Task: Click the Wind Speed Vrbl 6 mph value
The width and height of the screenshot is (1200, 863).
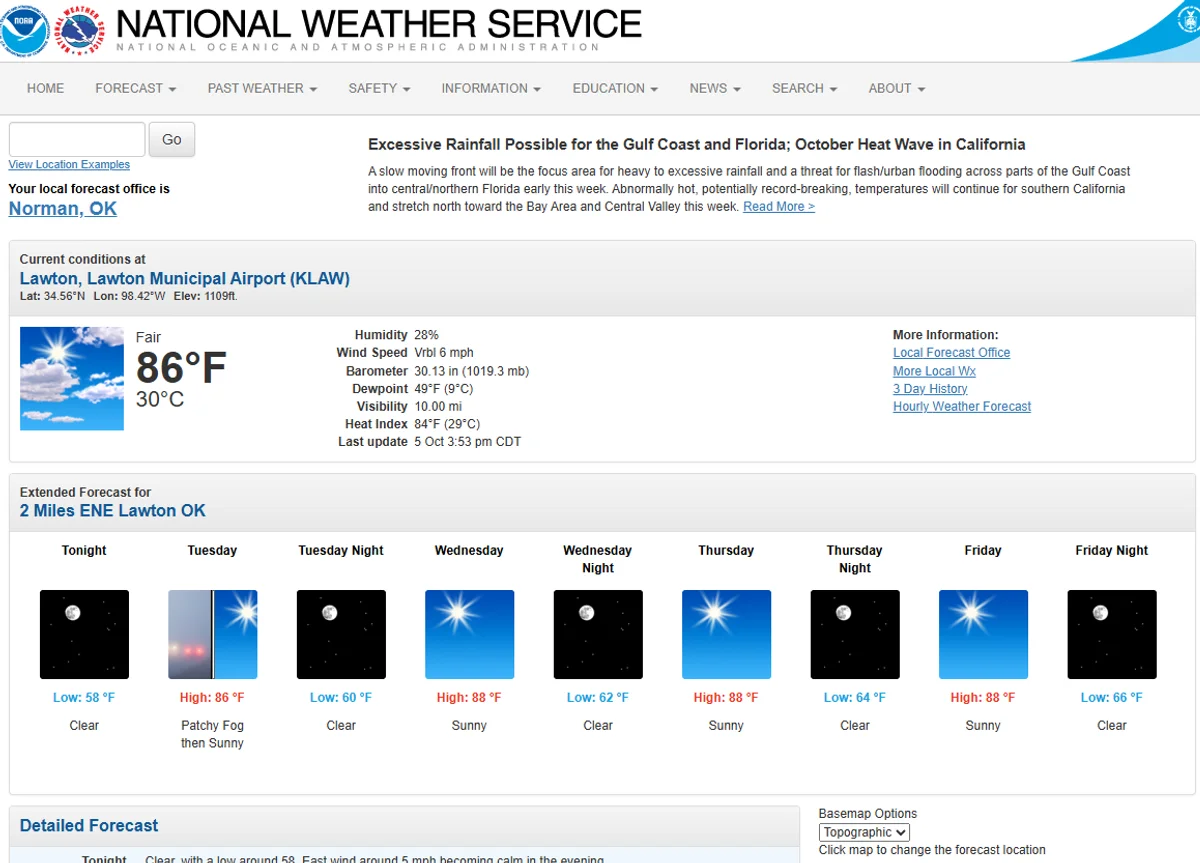Action: coord(444,353)
